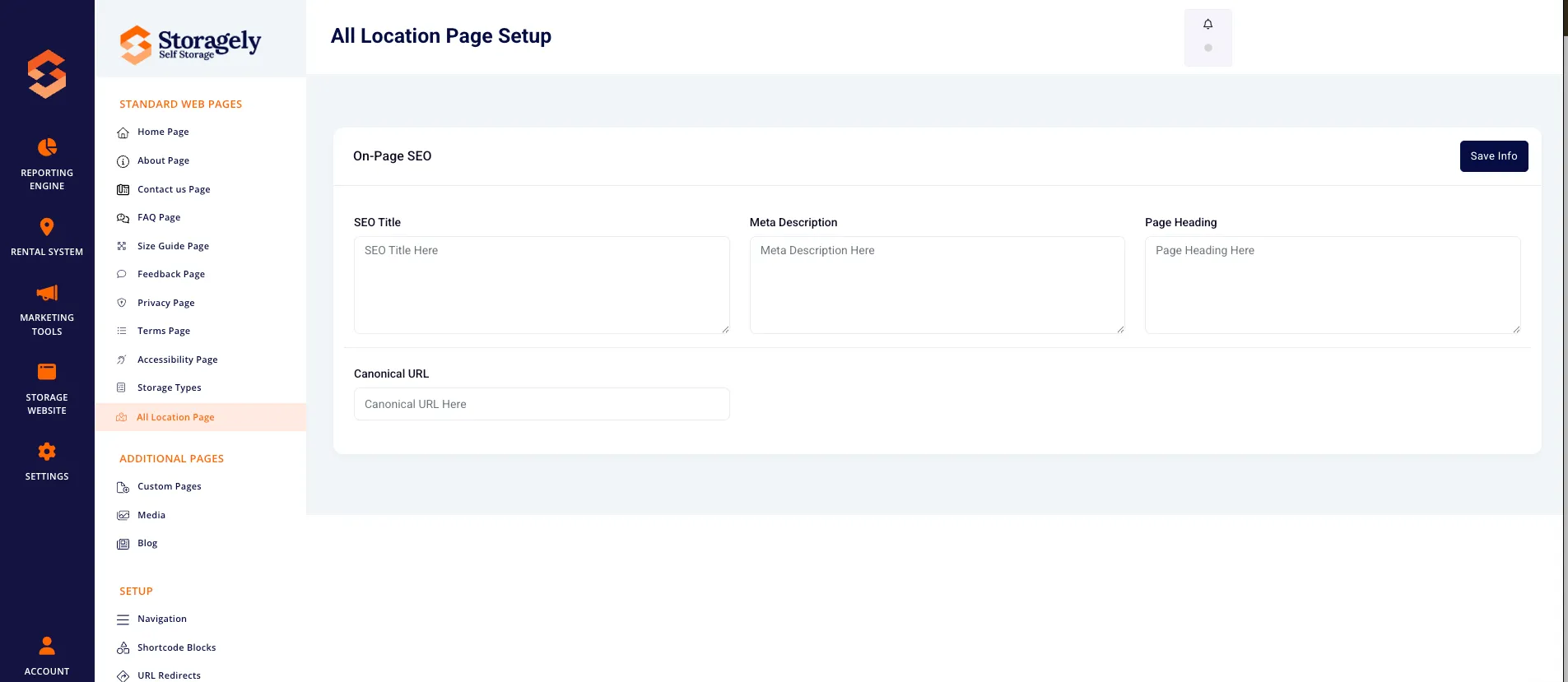Open Marketing Tools megaphone icon
This screenshot has height=682, width=1568.
coord(47,293)
